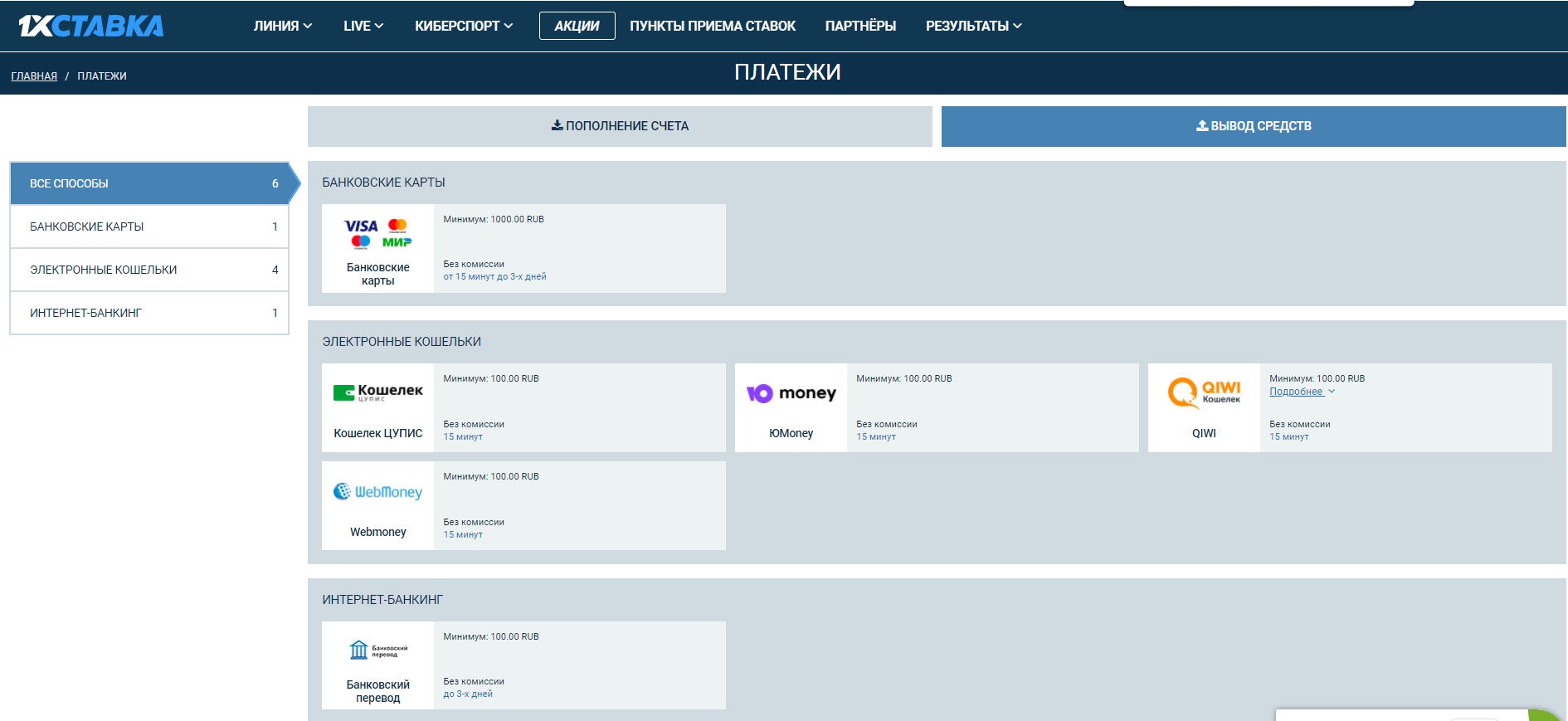The width and height of the screenshot is (1568, 721).
Task: Click the ГЛАВНАЯ breadcrumb link
Action: tap(34, 76)
